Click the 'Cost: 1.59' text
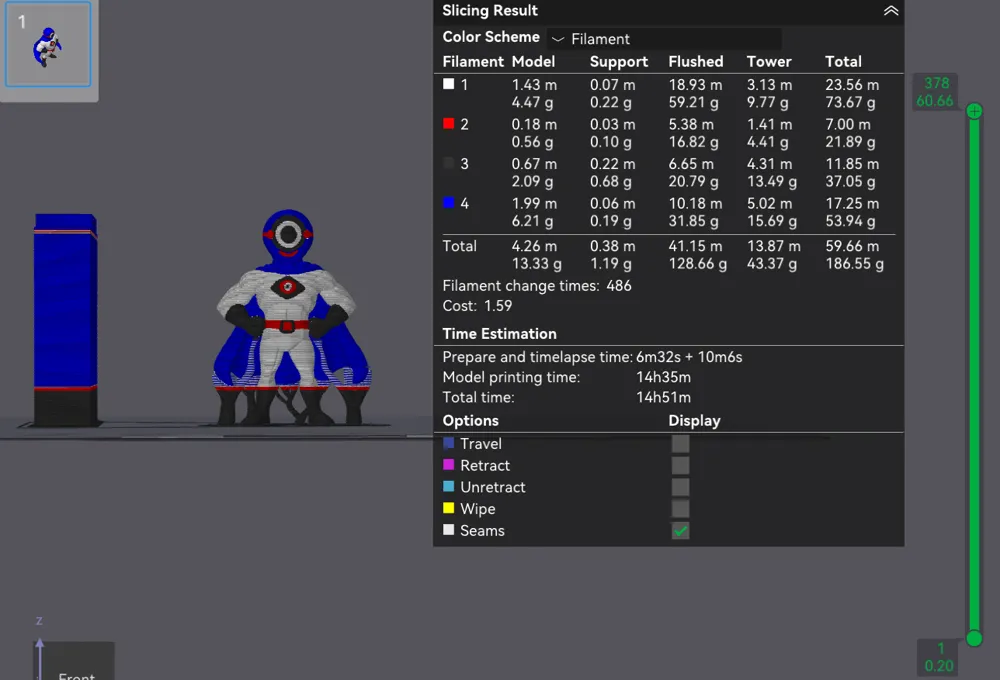 477,306
